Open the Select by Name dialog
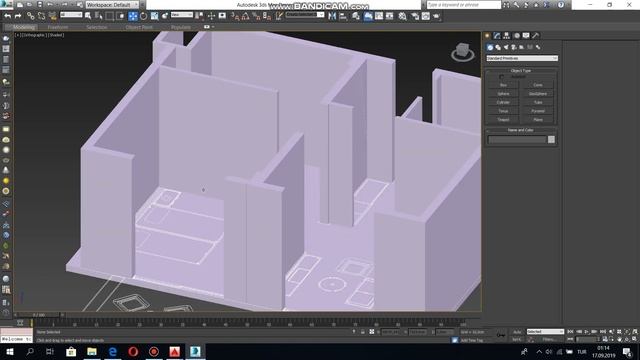Image resolution: width=640 pixels, height=360 pixels. (x=99, y=16)
